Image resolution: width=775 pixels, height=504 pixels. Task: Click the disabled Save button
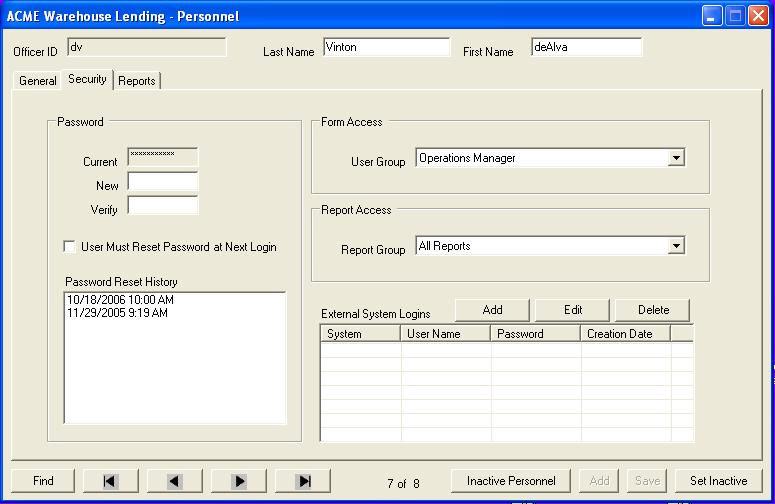(x=647, y=481)
